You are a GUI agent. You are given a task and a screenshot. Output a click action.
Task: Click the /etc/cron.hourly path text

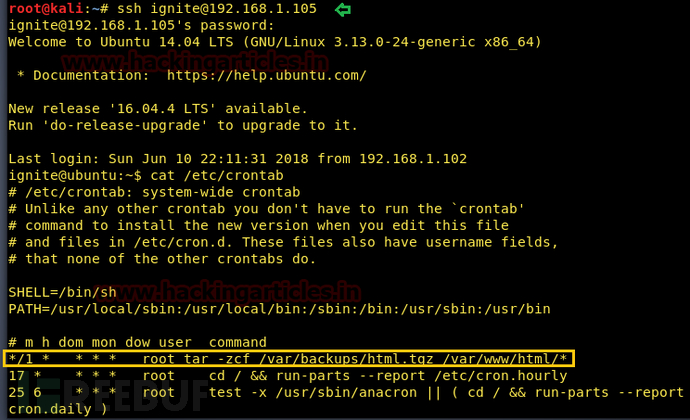pyautogui.click(x=501, y=376)
